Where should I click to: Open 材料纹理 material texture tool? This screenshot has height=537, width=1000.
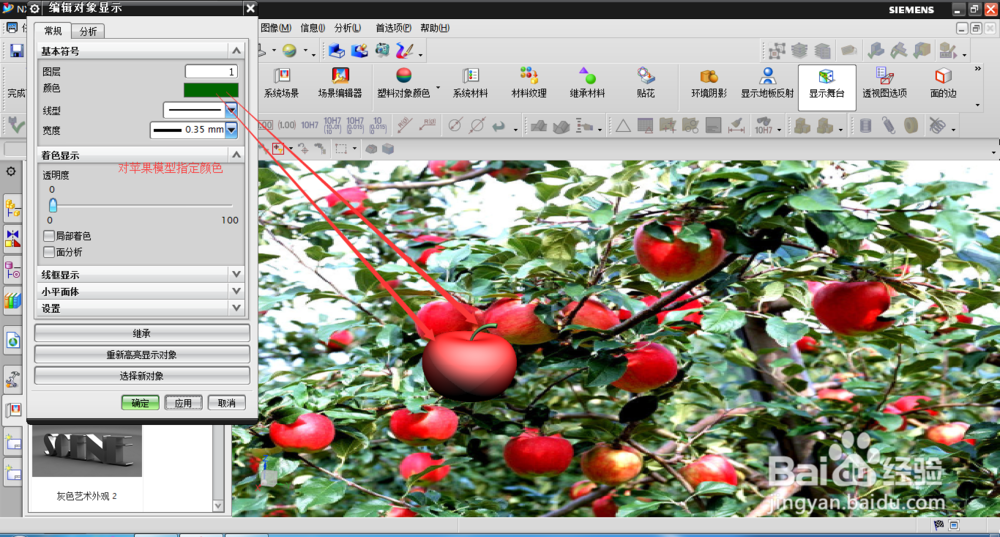[529, 84]
